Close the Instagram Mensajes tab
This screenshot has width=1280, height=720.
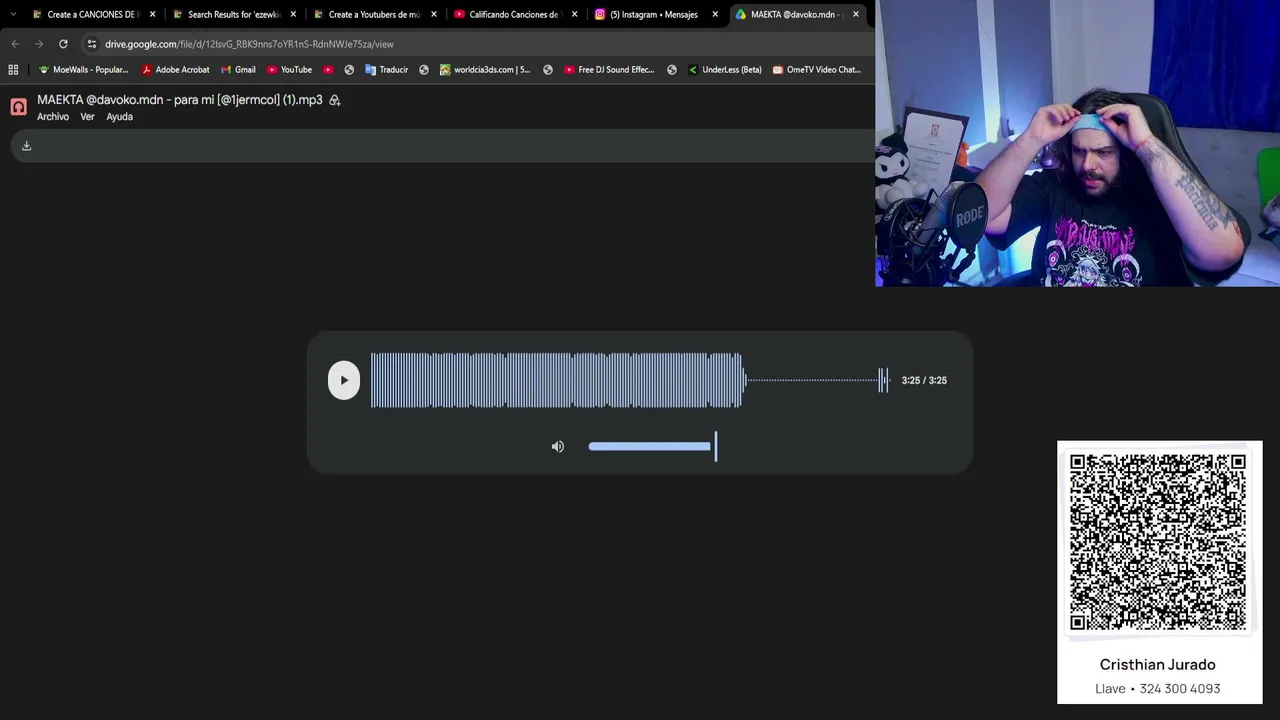point(715,14)
